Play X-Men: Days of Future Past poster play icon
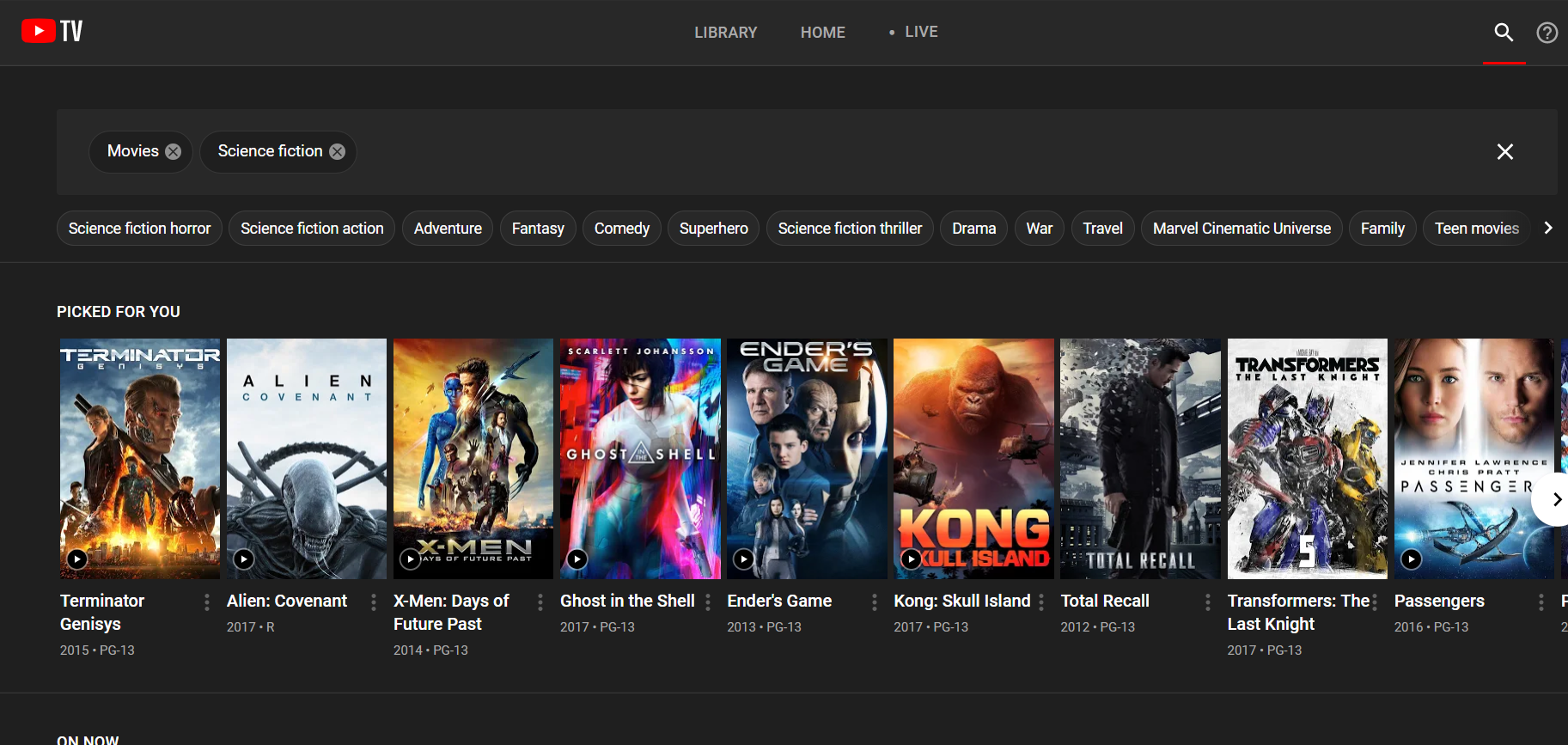Screen dimensions: 1568x745 [x=411, y=559]
